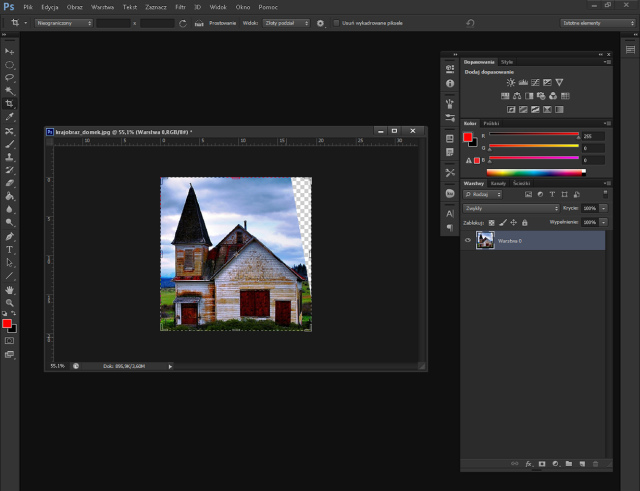640x491 pixels.
Task: Select the Zoom tool
Action: pos(9,303)
